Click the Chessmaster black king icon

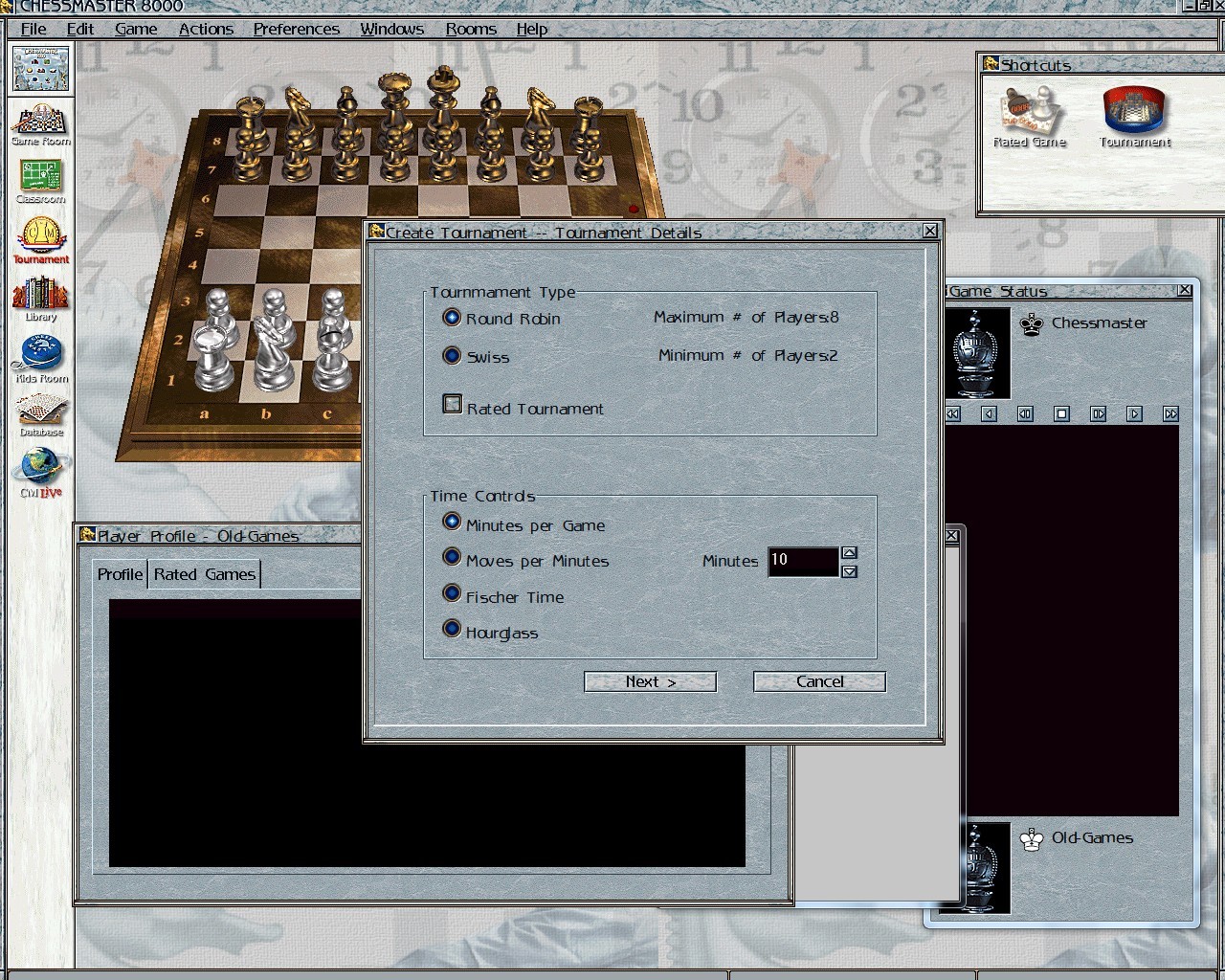coord(1032,324)
